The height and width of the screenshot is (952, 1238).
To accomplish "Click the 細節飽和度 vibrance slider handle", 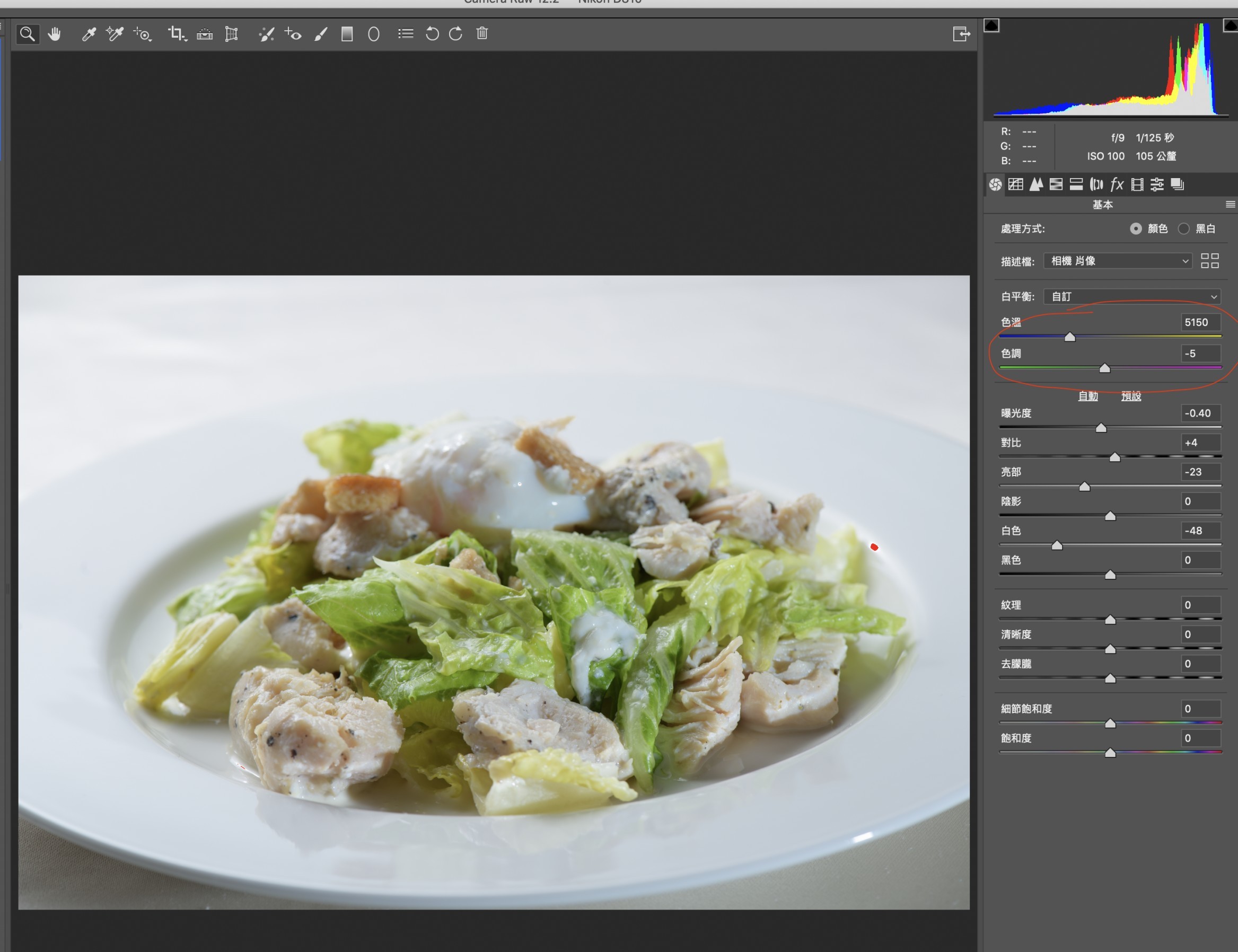I will coord(1110,724).
